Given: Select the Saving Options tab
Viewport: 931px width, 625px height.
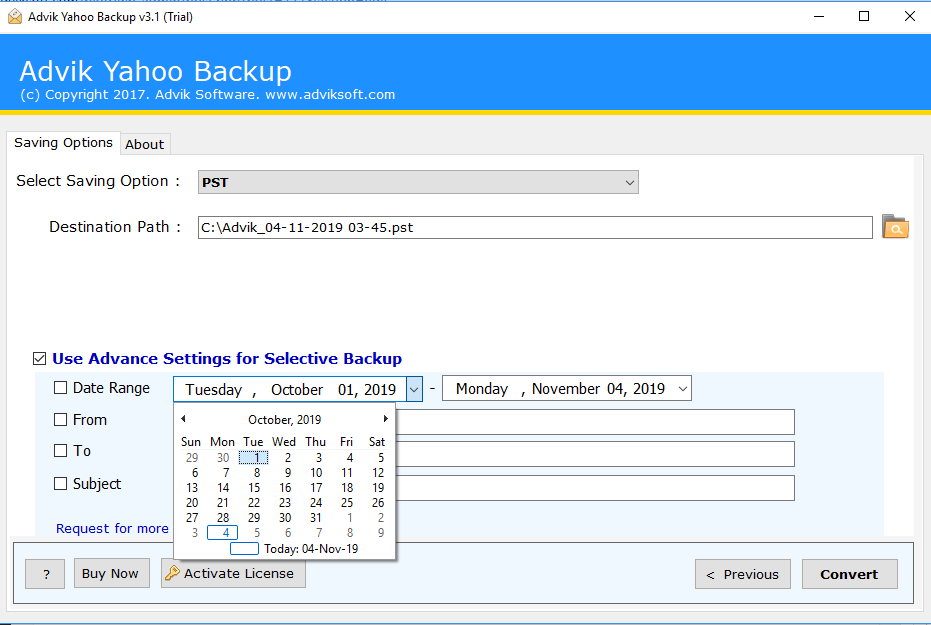Looking at the screenshot, I should (x=64, y=142).
